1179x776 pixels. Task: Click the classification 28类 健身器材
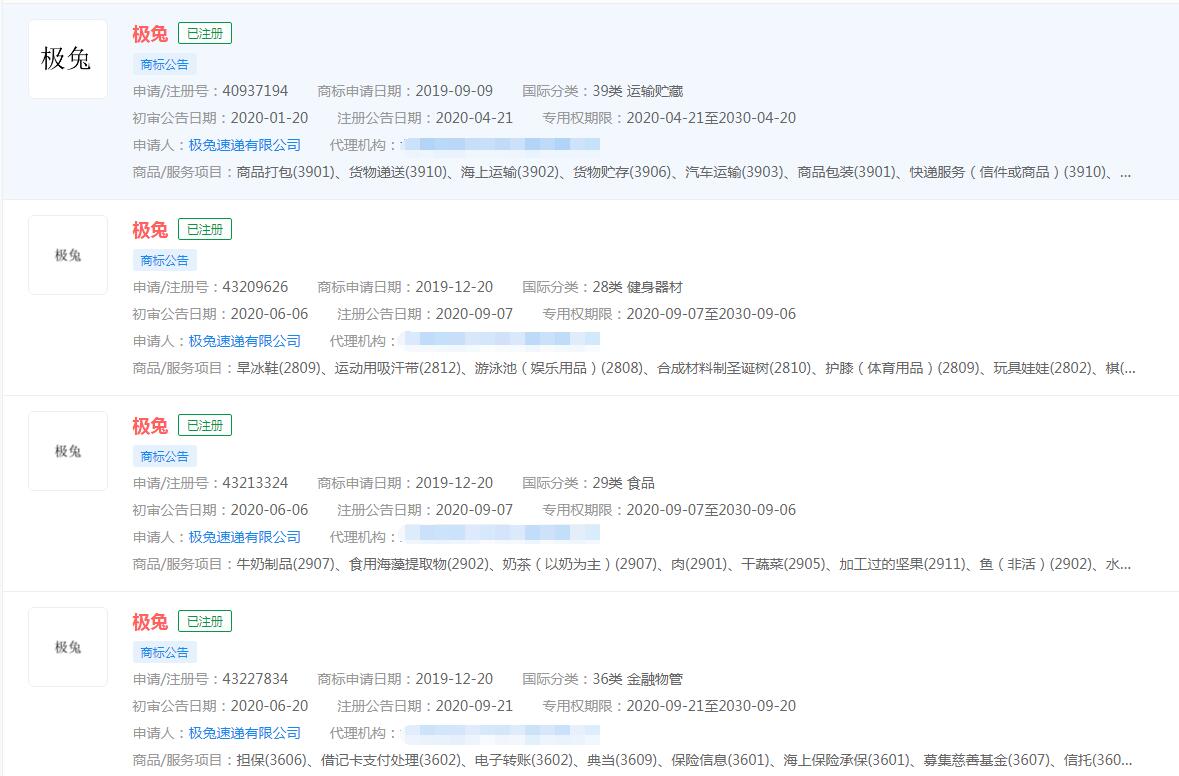(638, 287)
